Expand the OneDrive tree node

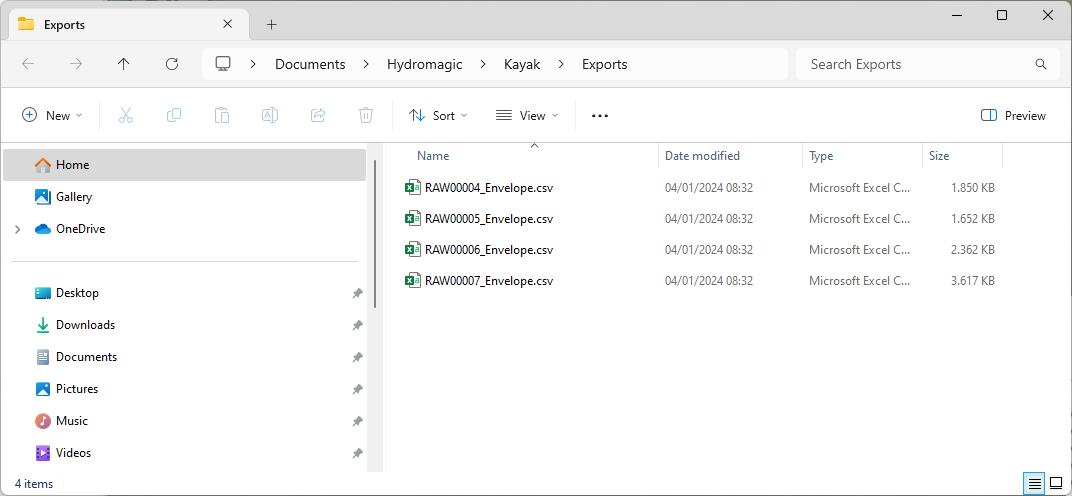[17, 229]
